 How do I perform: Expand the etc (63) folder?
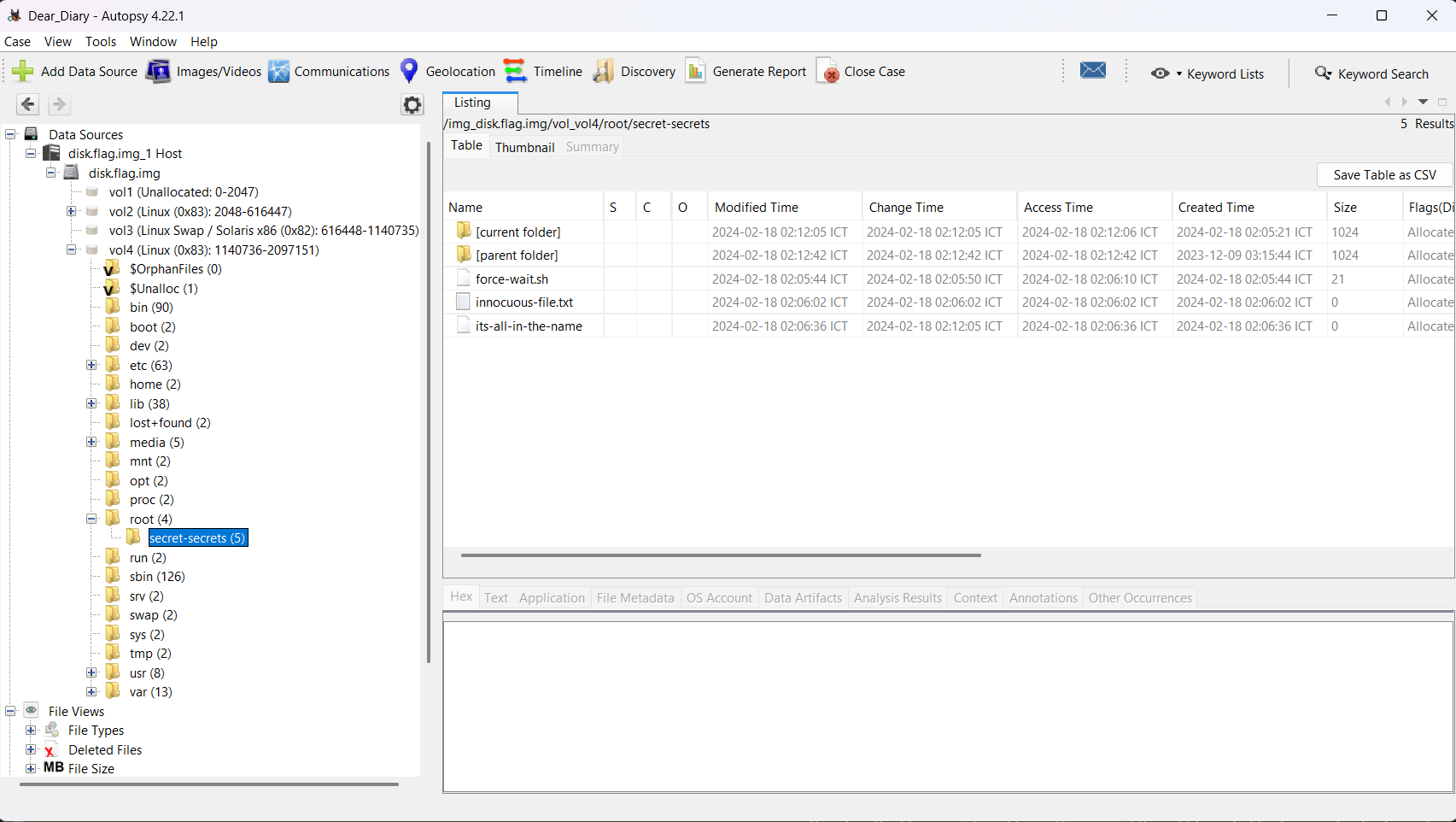(x=91, y=366)
